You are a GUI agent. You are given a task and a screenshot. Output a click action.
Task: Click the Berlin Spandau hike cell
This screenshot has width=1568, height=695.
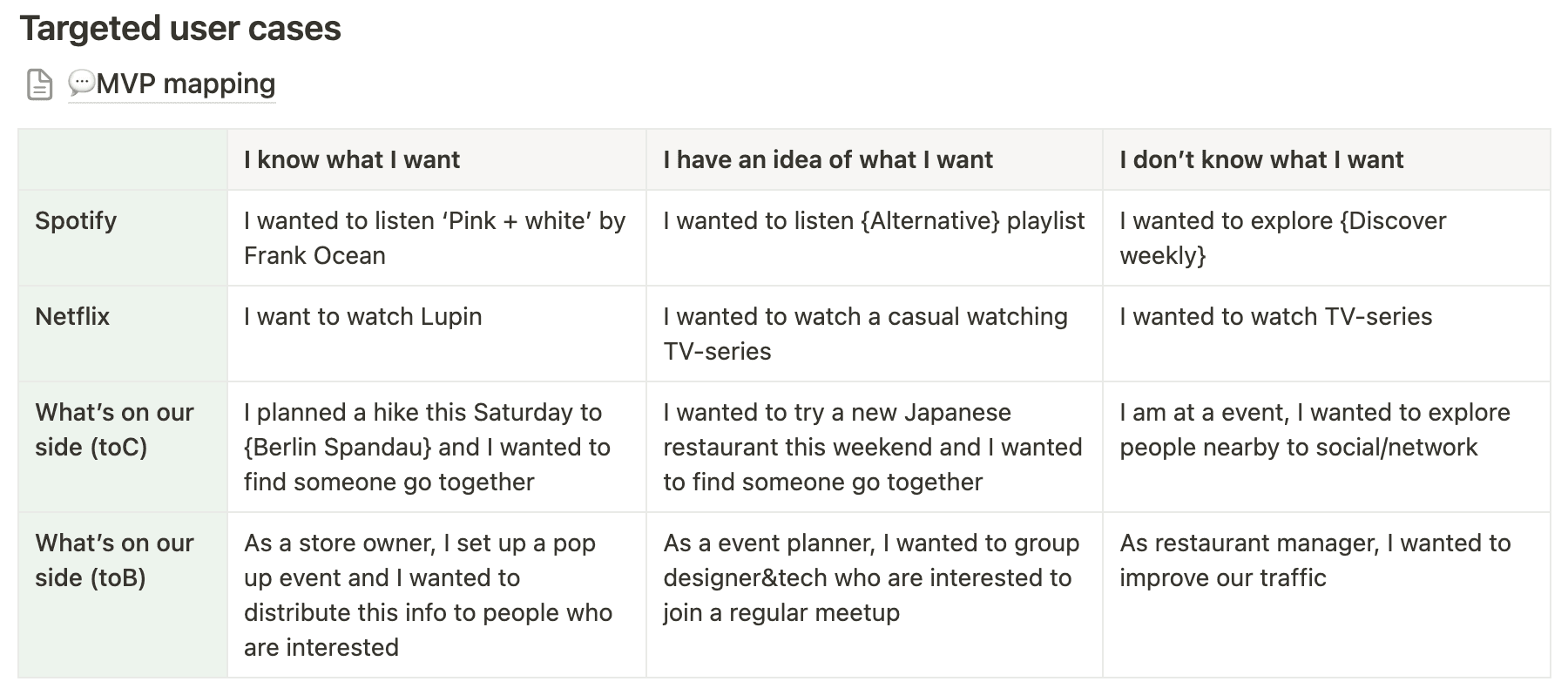436,447
